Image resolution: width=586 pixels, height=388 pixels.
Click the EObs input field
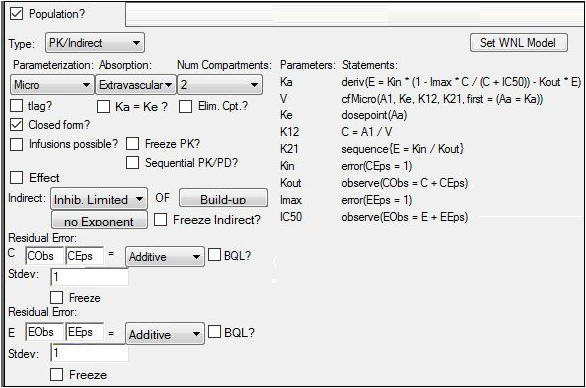click(x=45, y=332)
